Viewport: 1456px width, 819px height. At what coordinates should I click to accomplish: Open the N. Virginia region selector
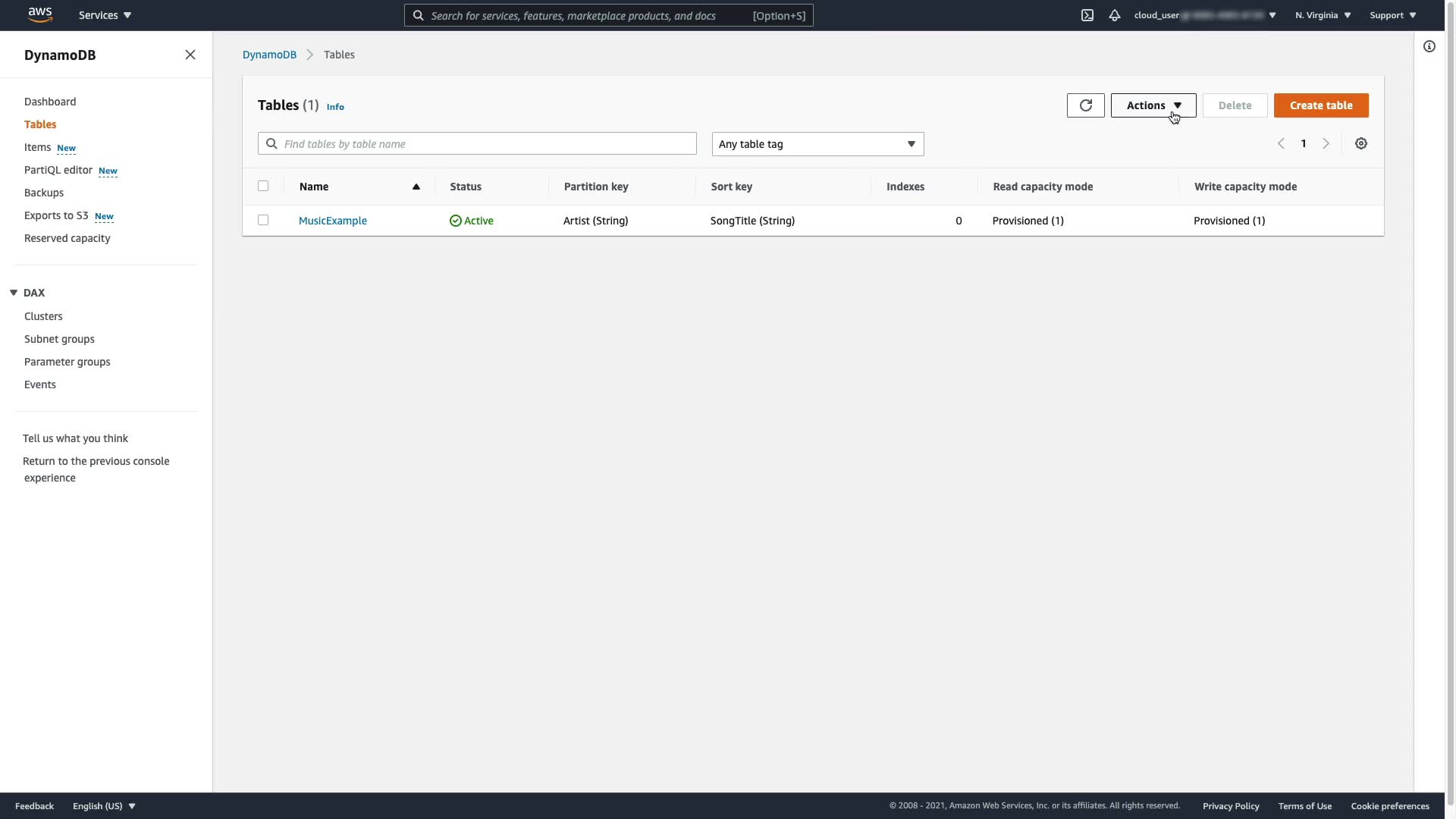tap(1322, 15)
